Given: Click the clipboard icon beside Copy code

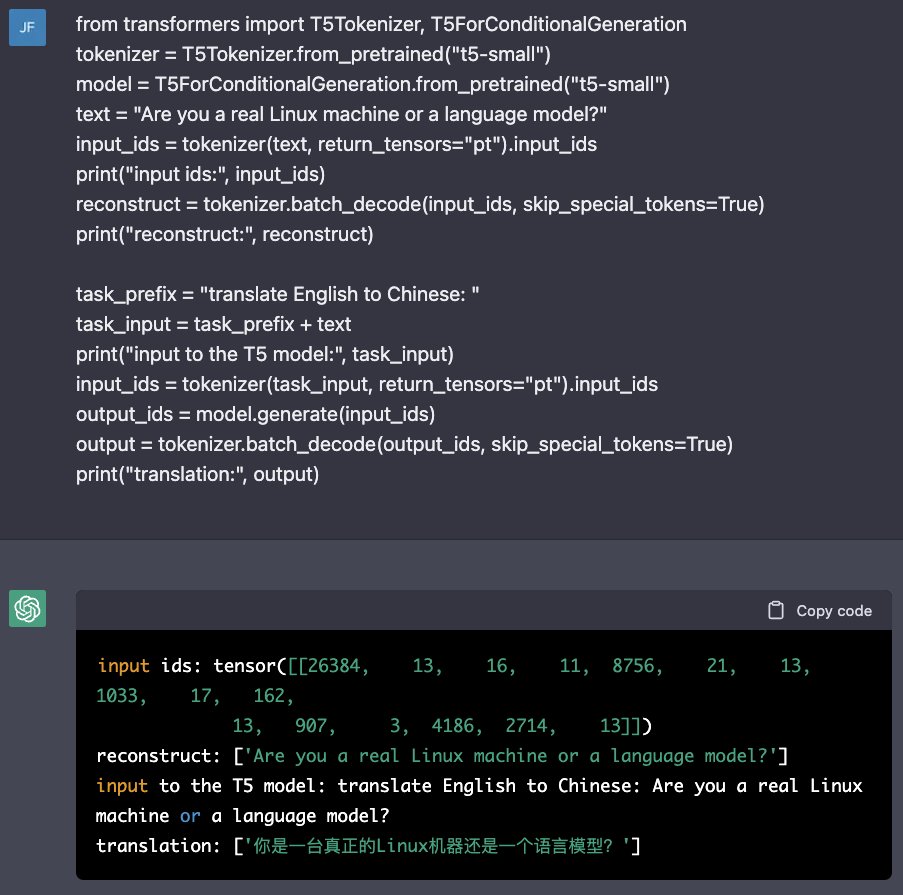Looking at the screenshot, I should (776, 610).
